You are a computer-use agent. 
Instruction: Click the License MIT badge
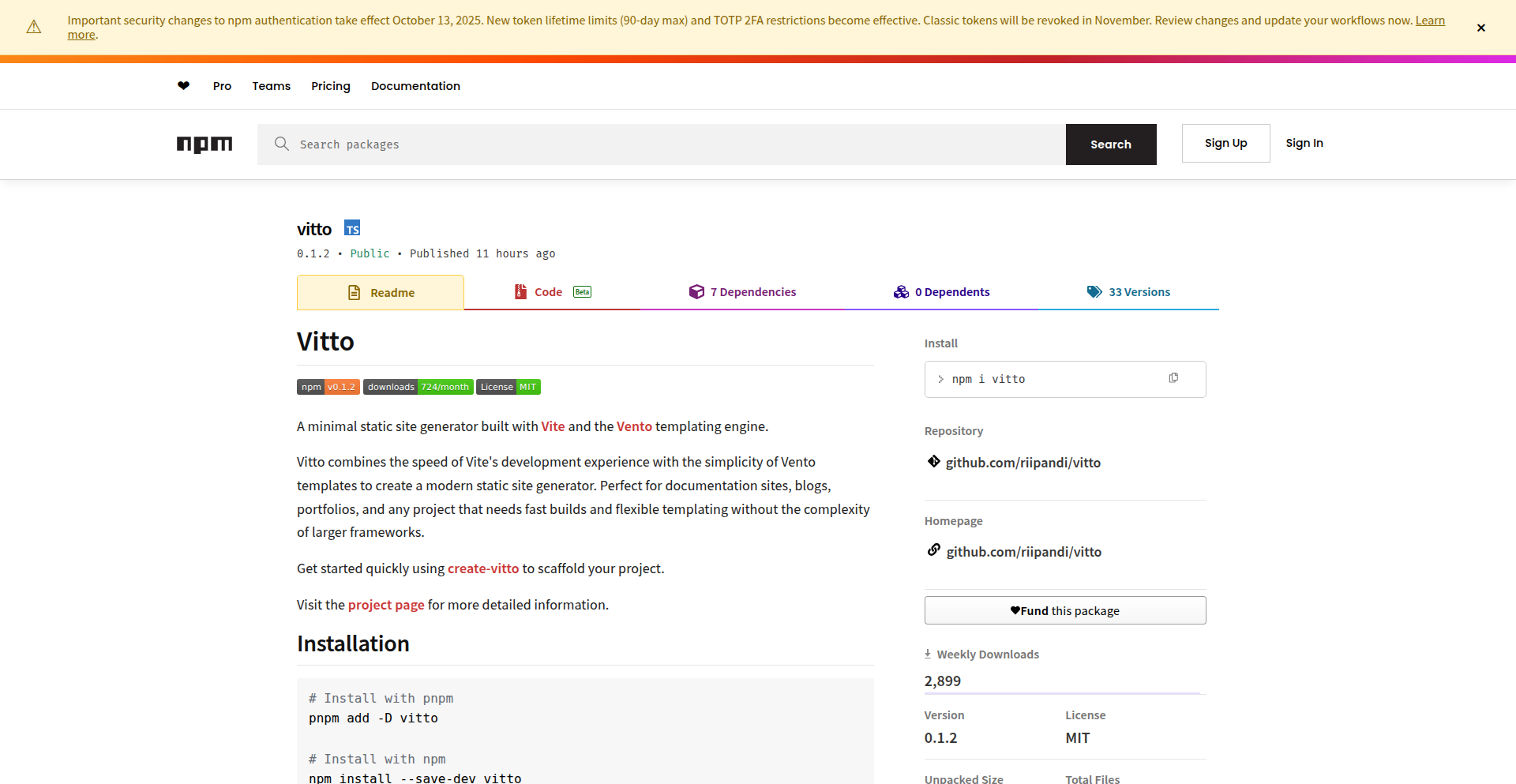point(508,387)
